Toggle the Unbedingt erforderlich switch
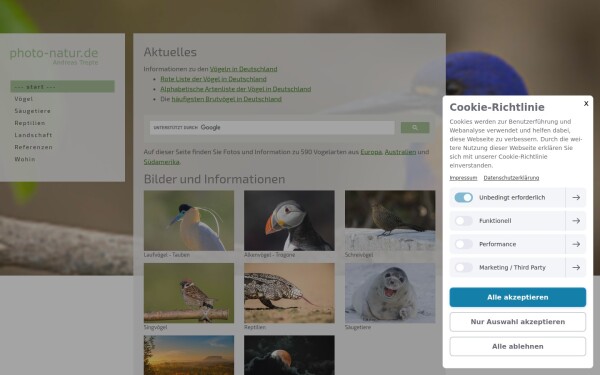 pos(463,197)
